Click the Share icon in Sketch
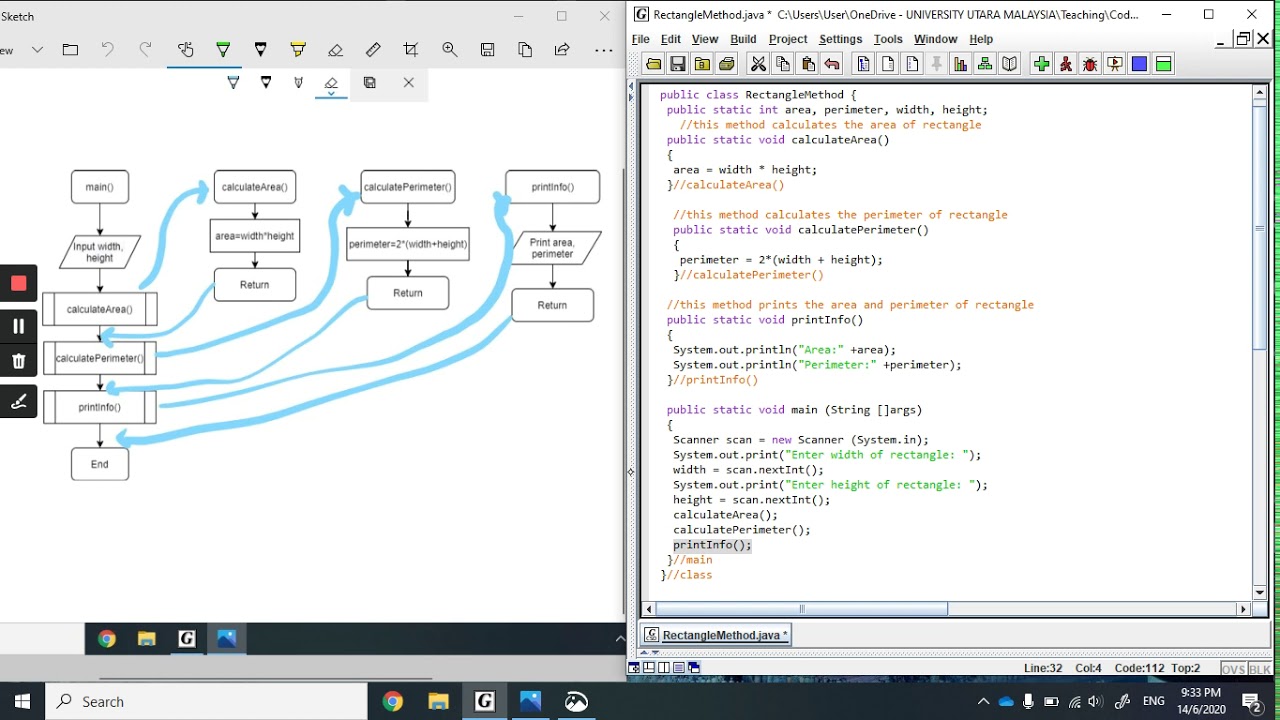The image size is (1280, 720). [562, 49]
